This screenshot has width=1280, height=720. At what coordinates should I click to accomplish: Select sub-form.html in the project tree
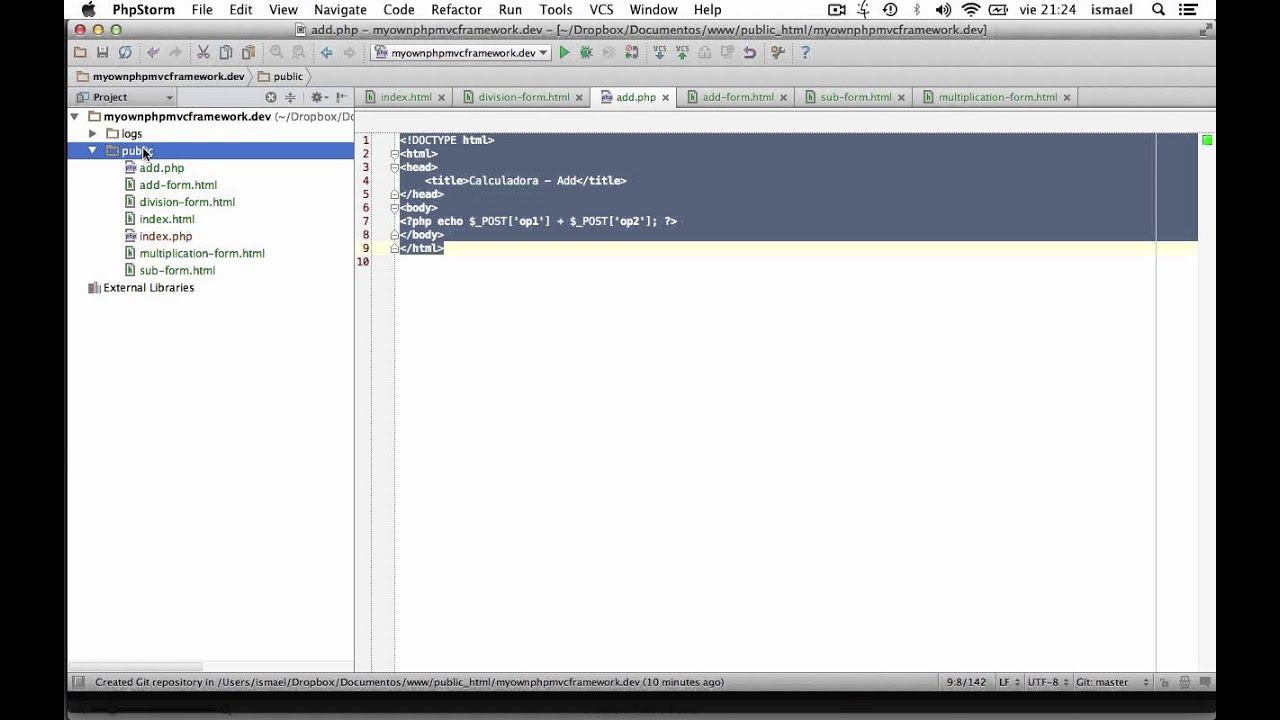(177, 271)
